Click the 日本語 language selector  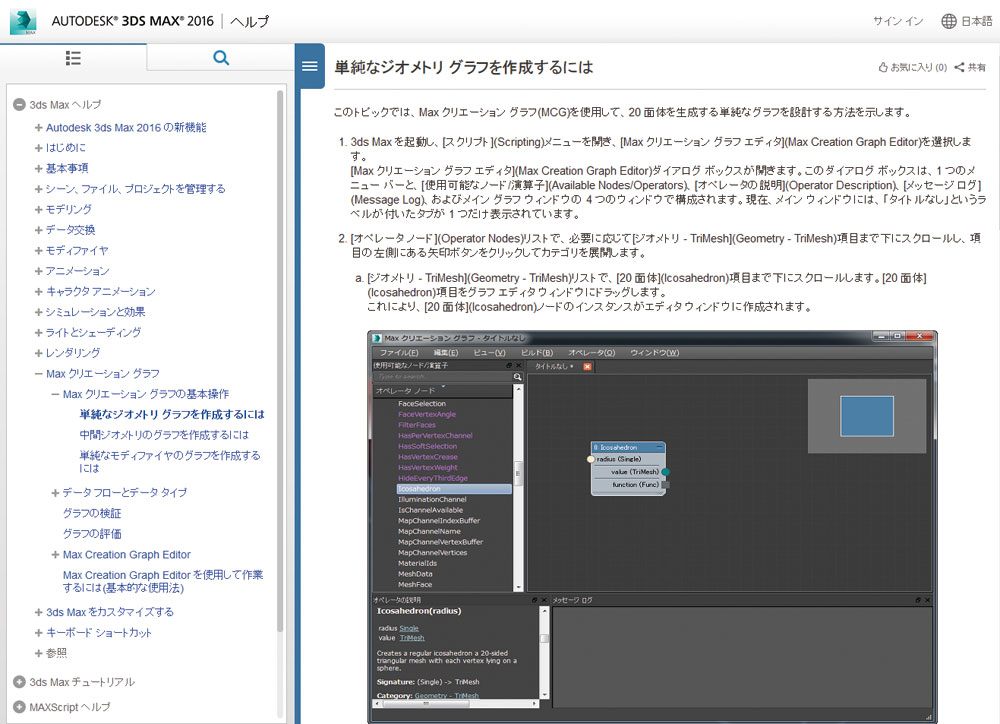coord(976,21)
